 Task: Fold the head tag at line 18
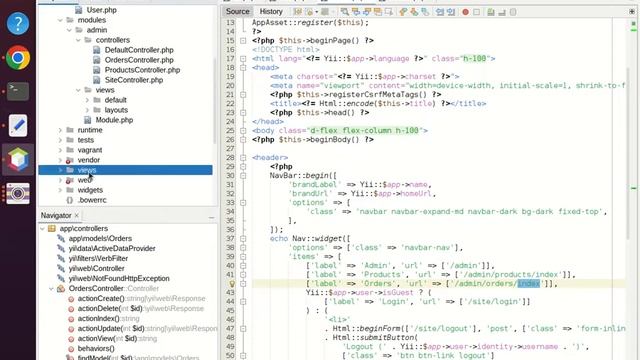point(243,68)
